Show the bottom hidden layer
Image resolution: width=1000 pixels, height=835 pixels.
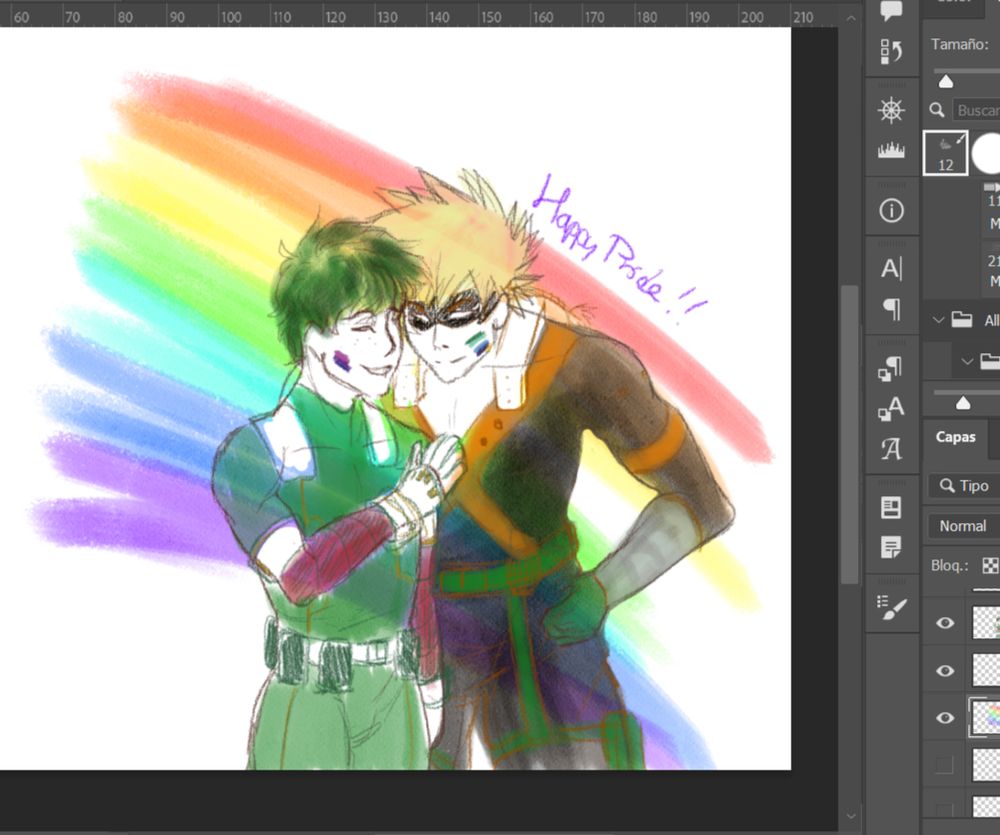point(944,809)
